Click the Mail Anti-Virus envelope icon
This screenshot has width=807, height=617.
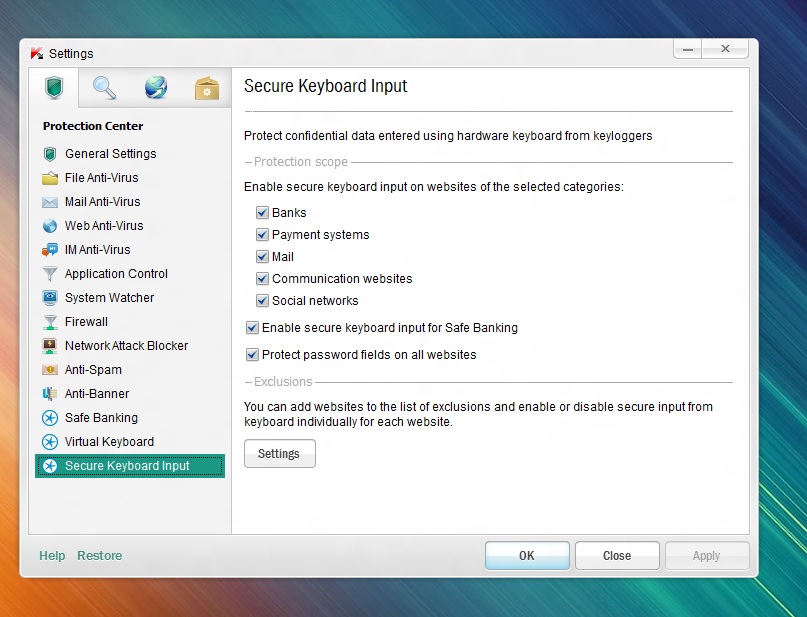50,202
